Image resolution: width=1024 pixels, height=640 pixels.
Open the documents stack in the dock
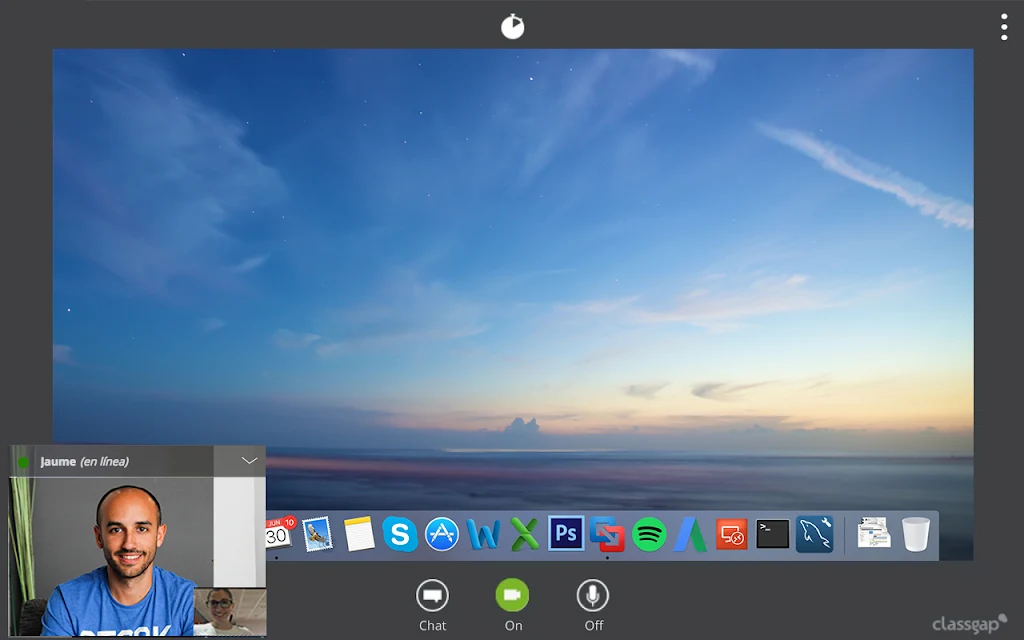(874, 533)
